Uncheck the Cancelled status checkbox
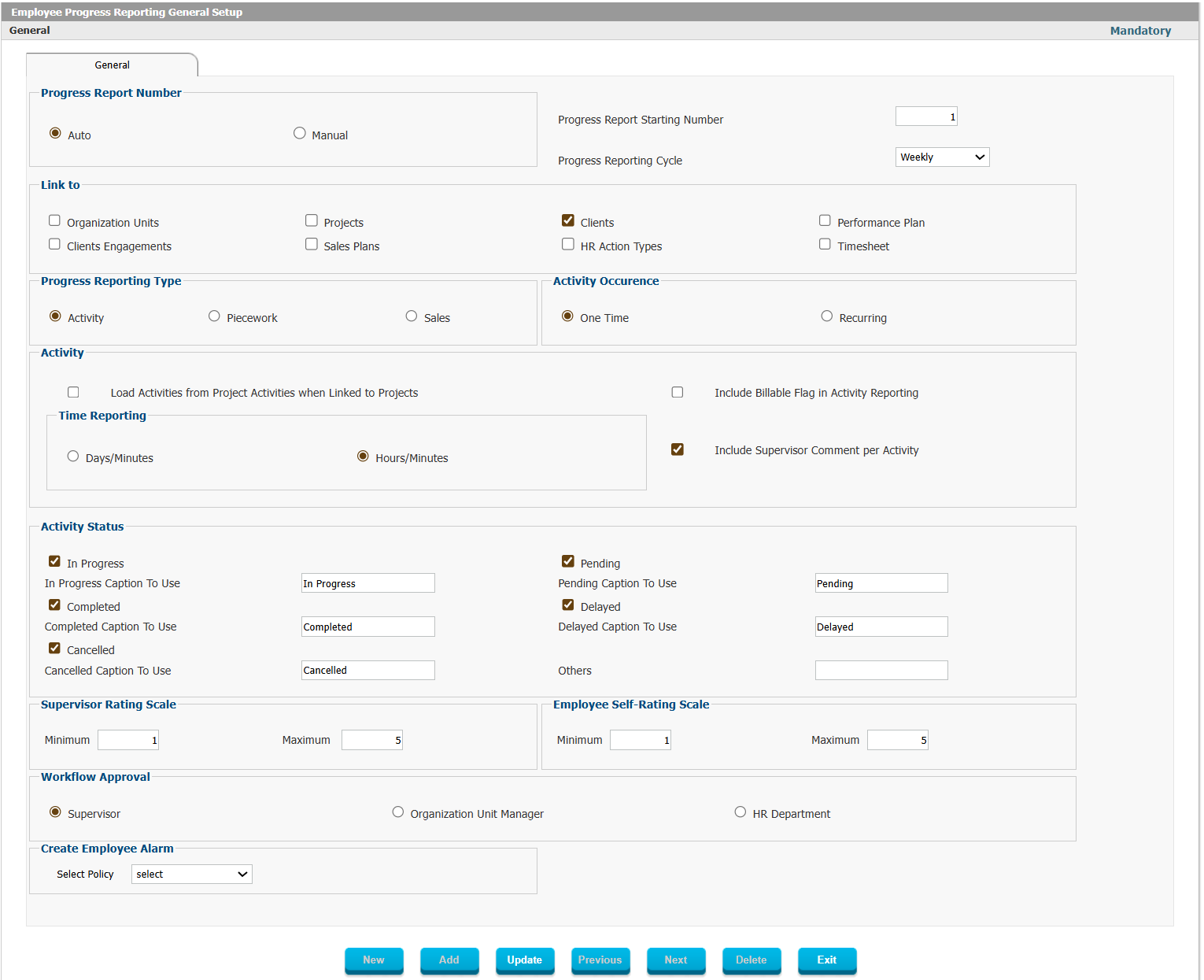The width and height of the screenshot is (1204, 980). coord(54,648)
